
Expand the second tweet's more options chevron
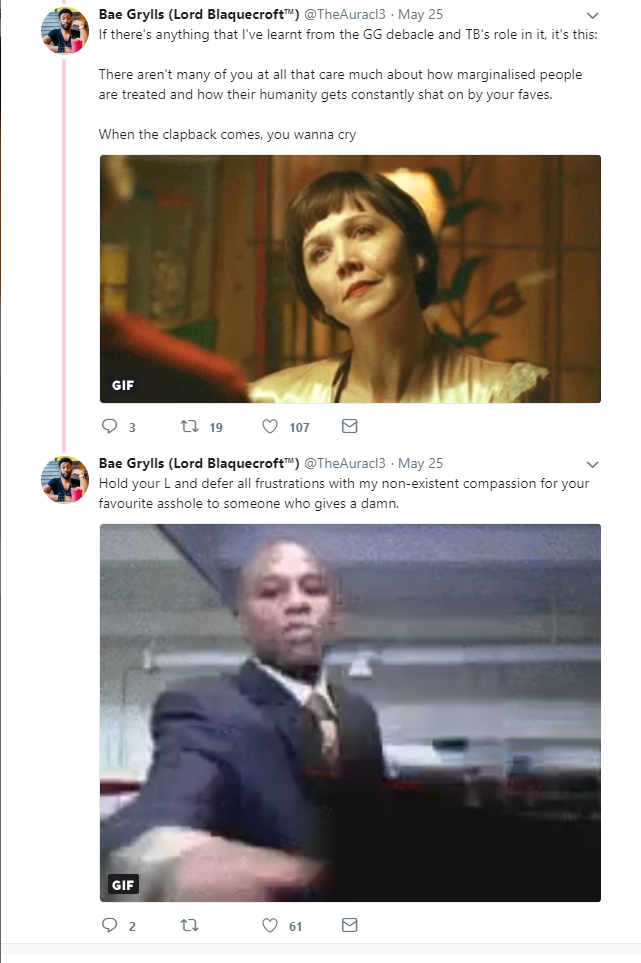click(592, 464)
